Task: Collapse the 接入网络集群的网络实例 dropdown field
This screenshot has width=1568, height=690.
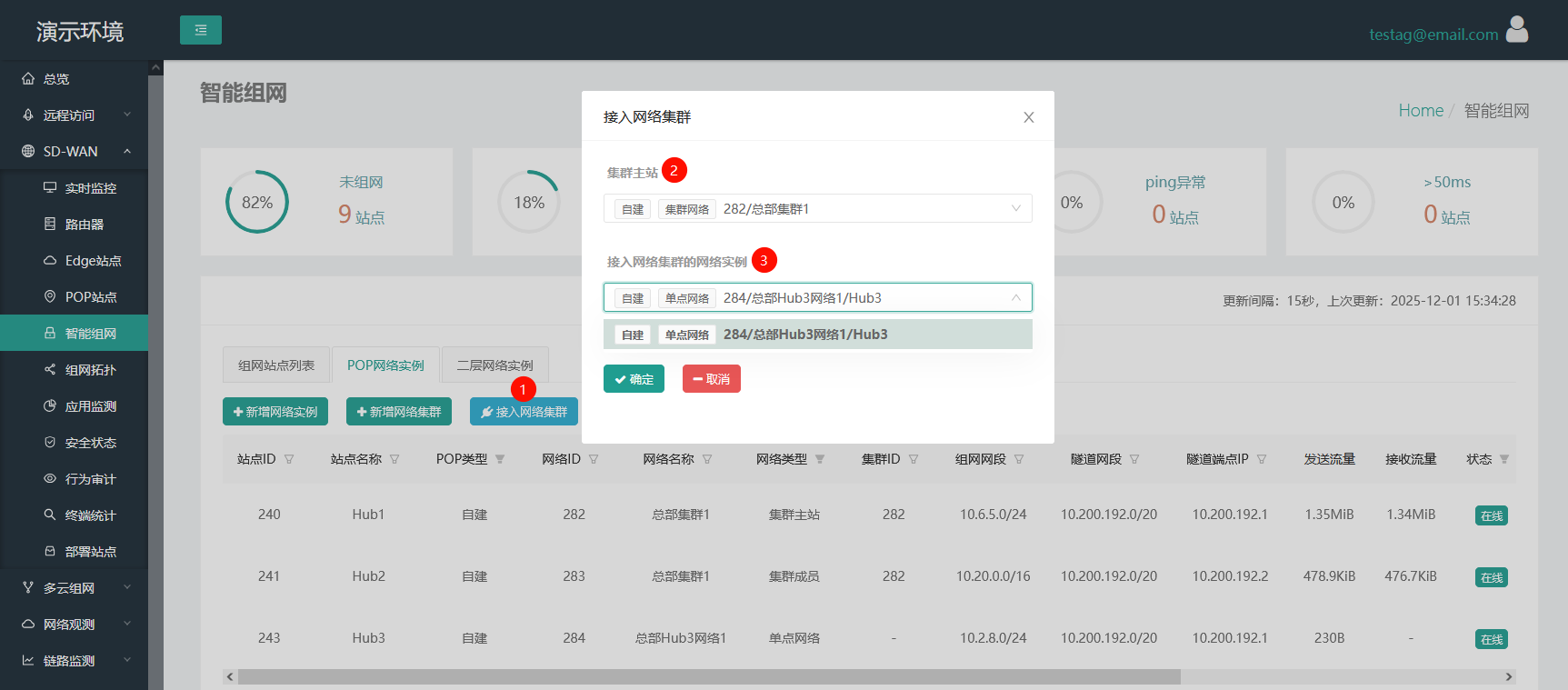Action: click(818, 297)
